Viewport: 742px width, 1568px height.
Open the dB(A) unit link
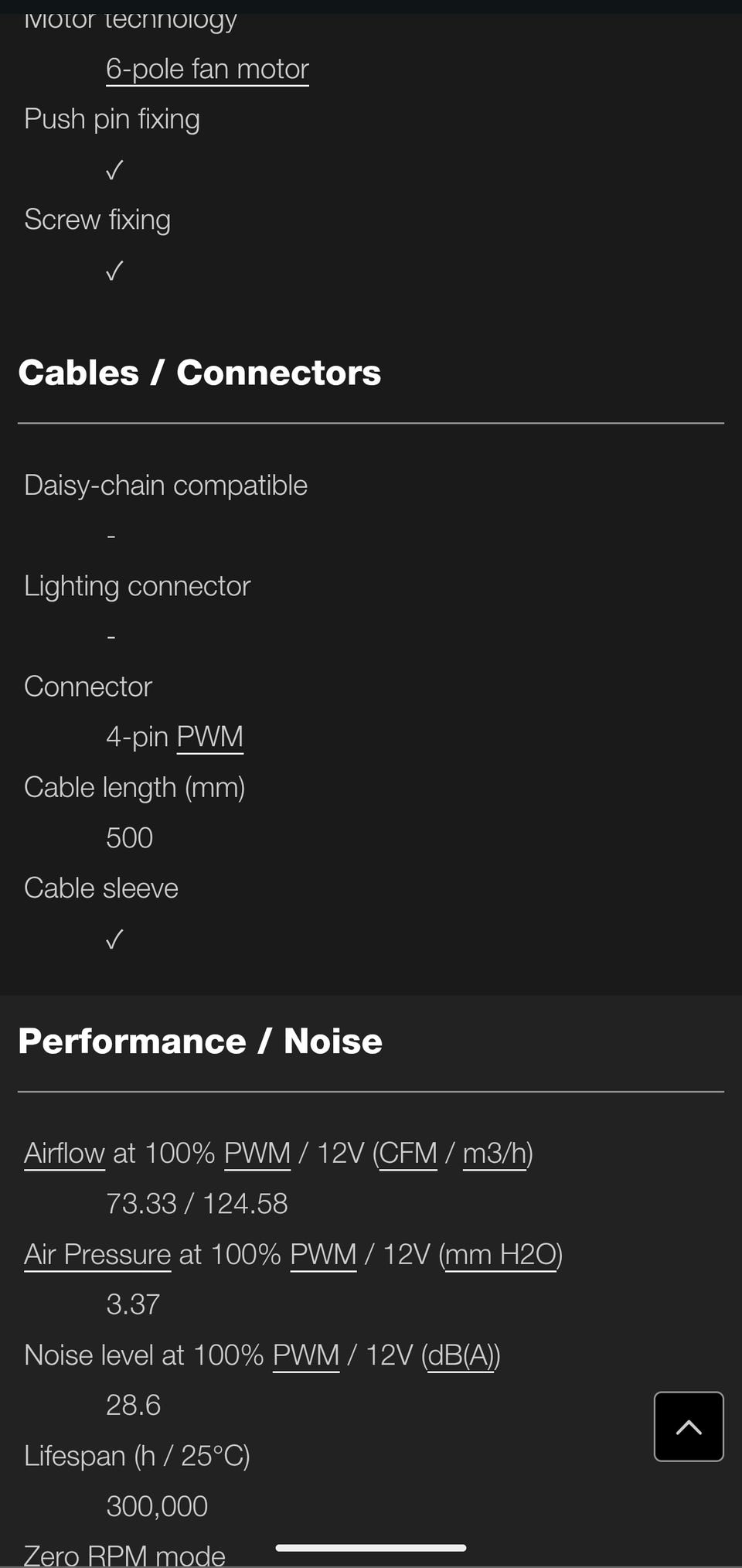(461, 1355)
